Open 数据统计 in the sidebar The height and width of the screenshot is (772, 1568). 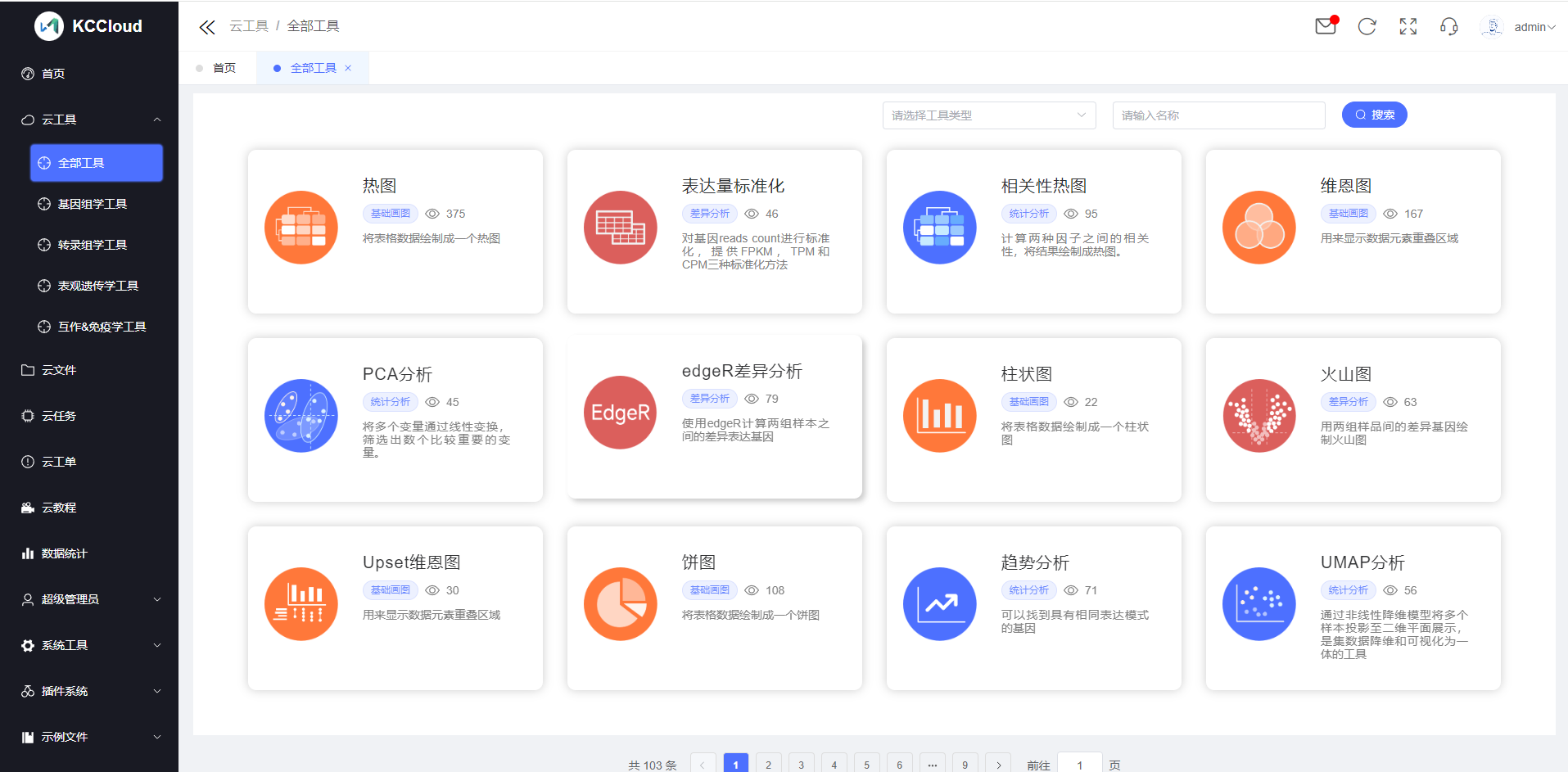(x=89, y=553)
